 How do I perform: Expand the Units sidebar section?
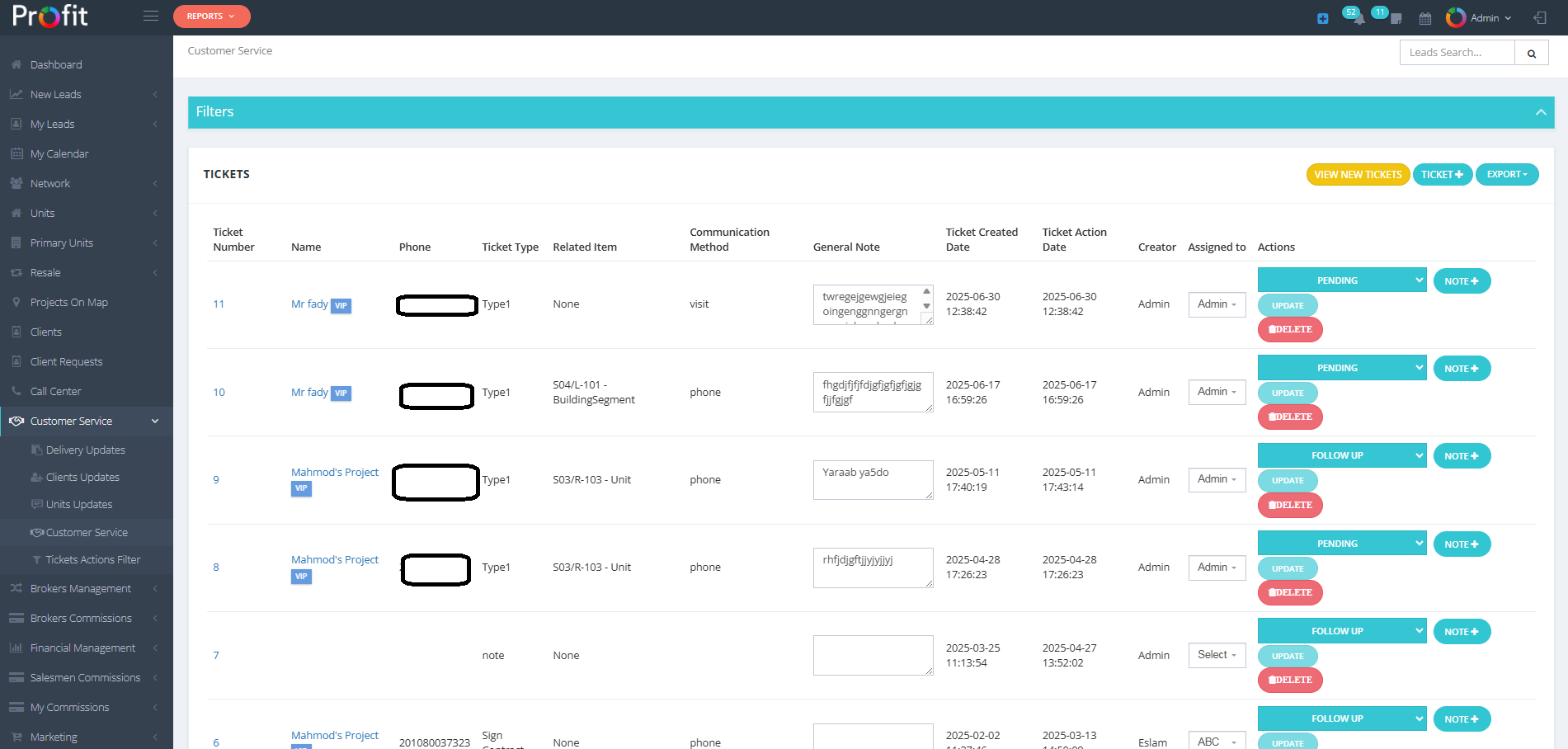tap(41, 213)
